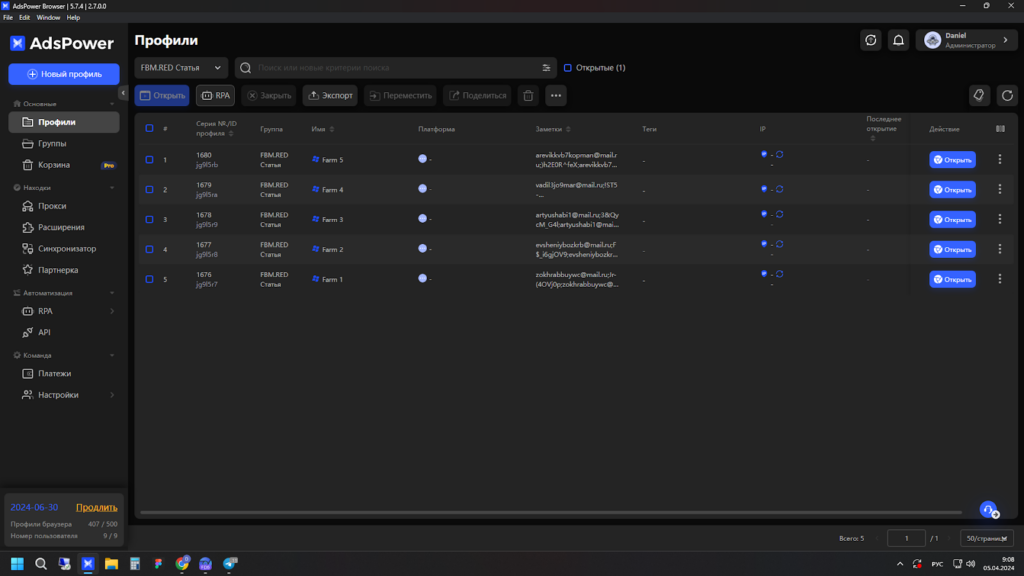
Task: Open column settings icon in table header
Action: (1000, 129)
